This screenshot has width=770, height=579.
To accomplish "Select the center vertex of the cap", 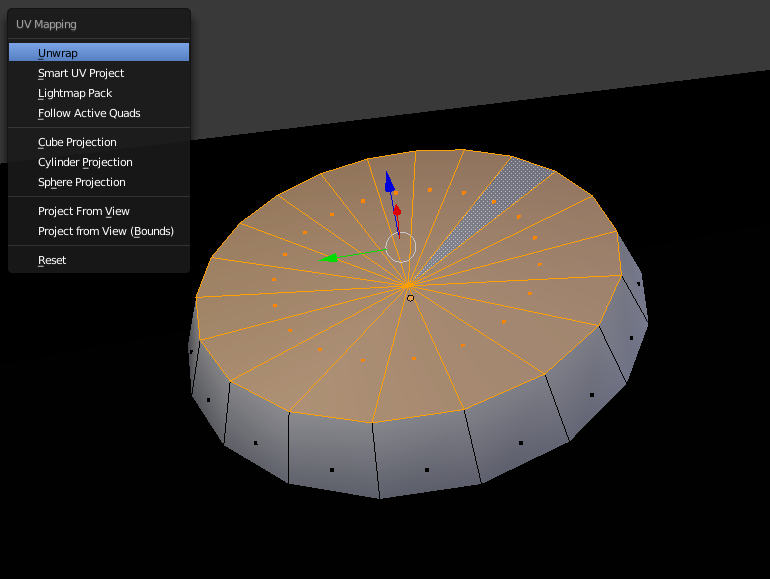I will pos(408,284).
